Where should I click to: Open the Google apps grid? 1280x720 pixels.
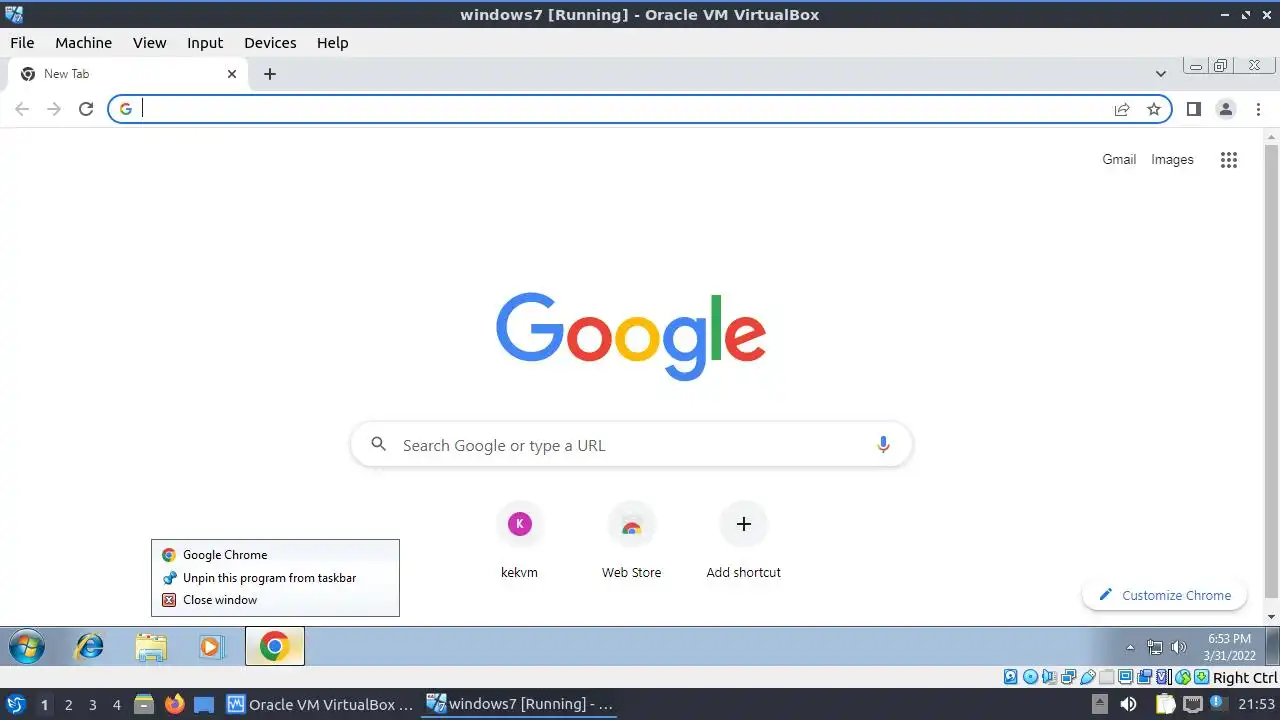[1229, 160]
